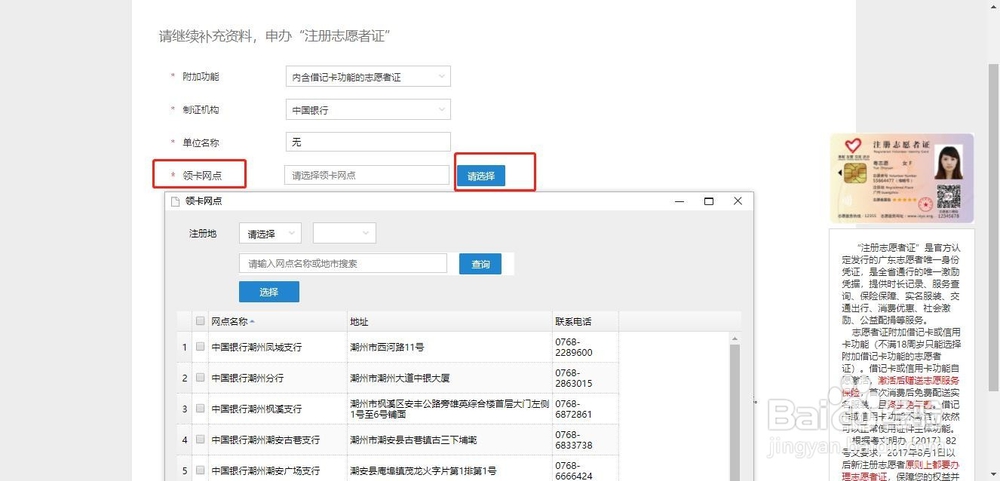1000x481 pixels.
Task: Click the phone number 0768-6833738
Action: click(x=574, y=440)
